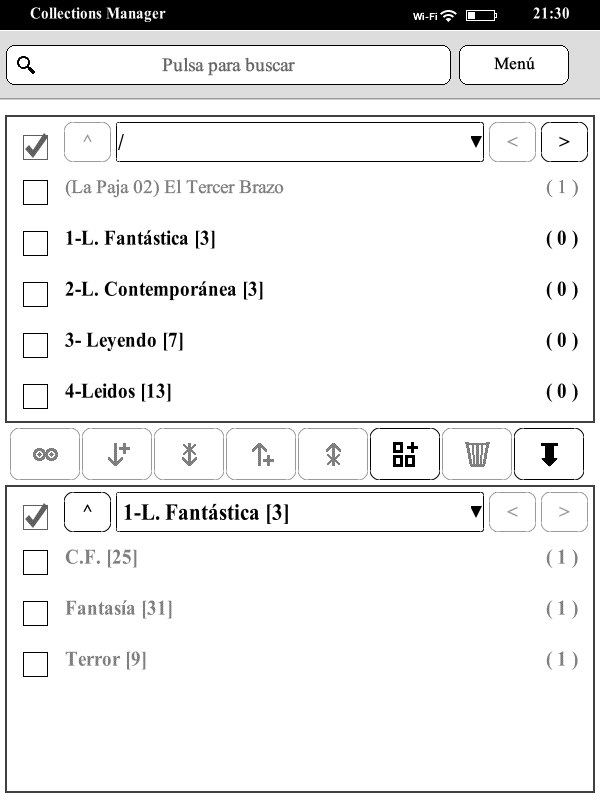Expand the 1-L. Fantástica [3] dropdown
Screen dimensions: 600x800
[x=300, y=513]
